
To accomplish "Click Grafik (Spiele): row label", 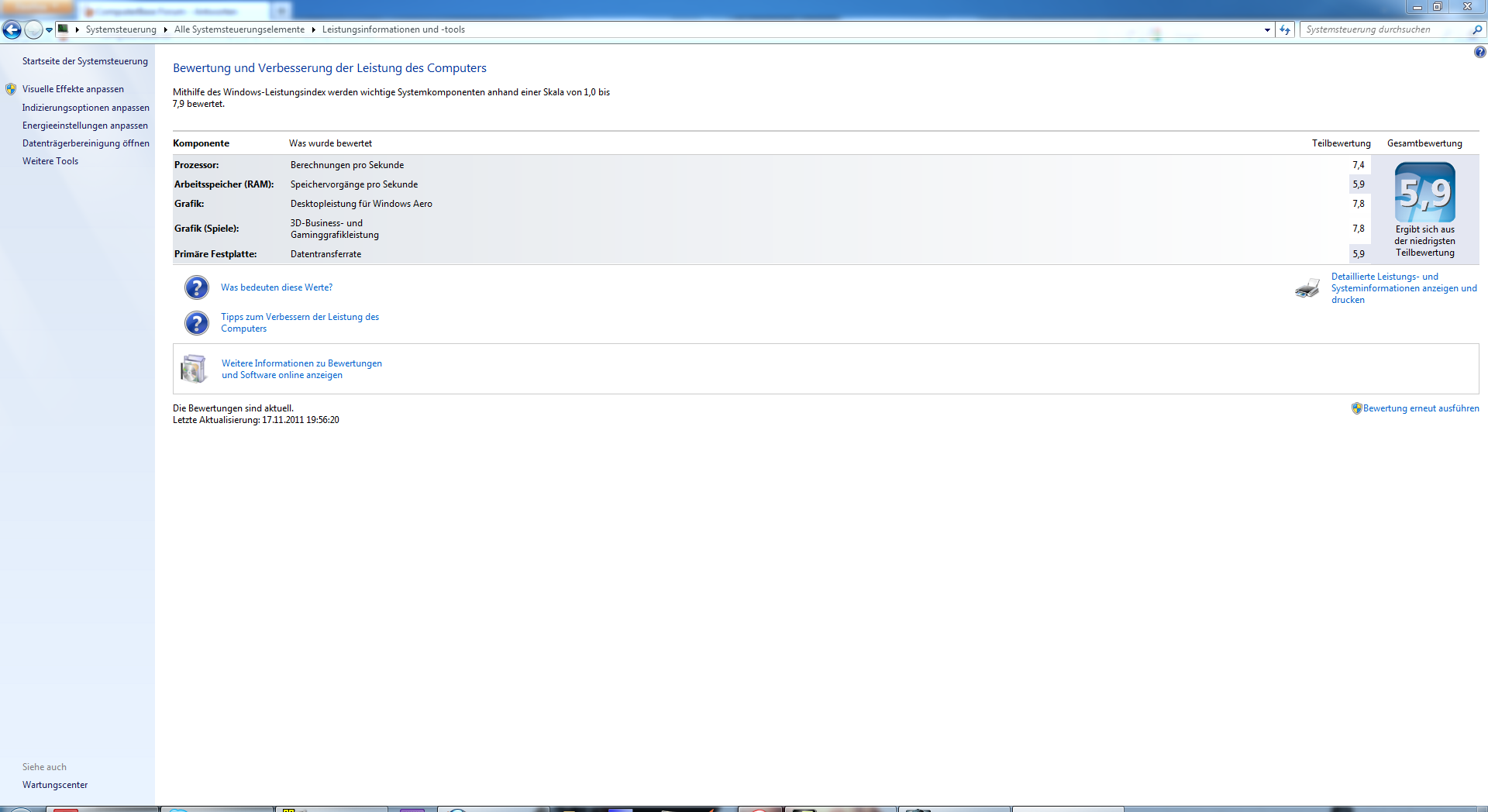I will point(207,229).
